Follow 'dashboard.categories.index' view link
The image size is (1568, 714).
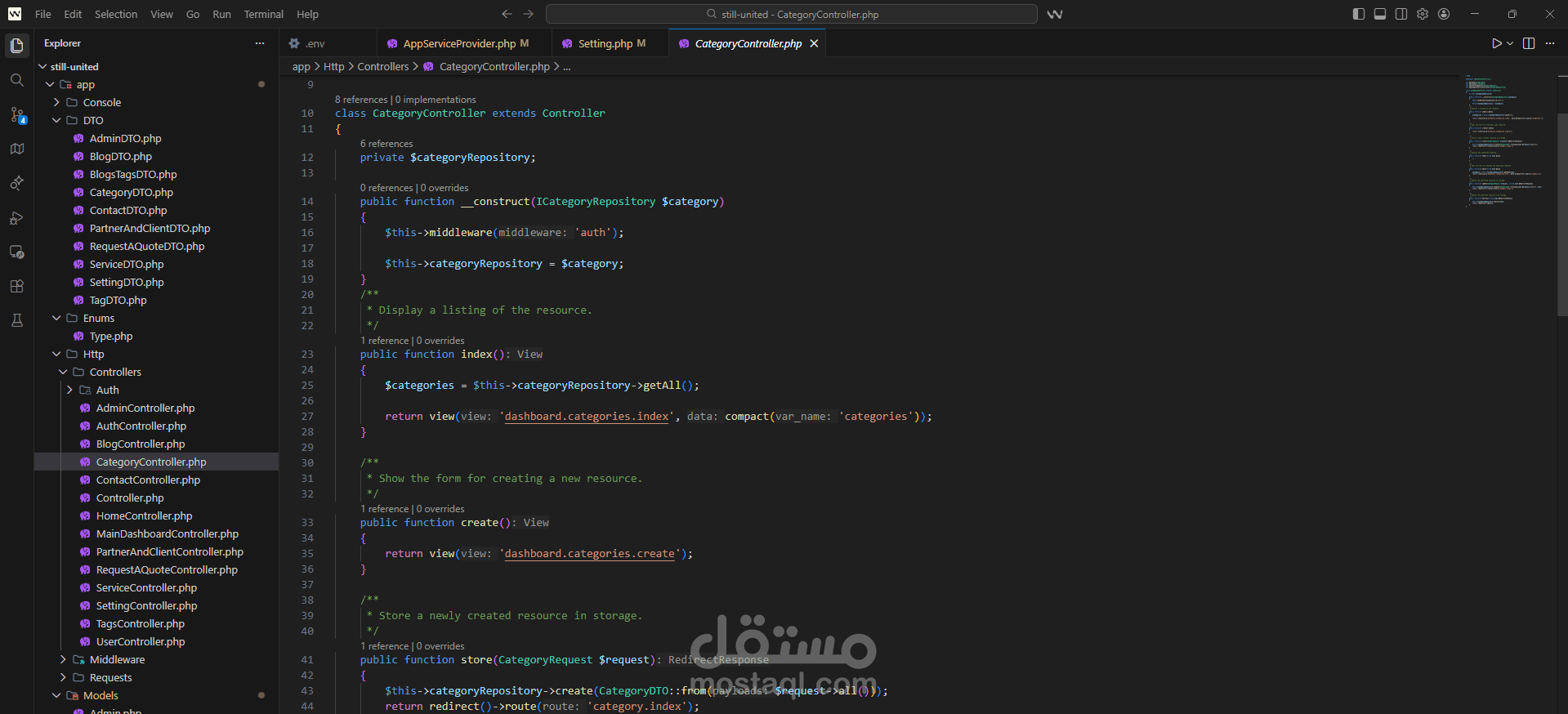pyautogui.click(x=587, y=416)
